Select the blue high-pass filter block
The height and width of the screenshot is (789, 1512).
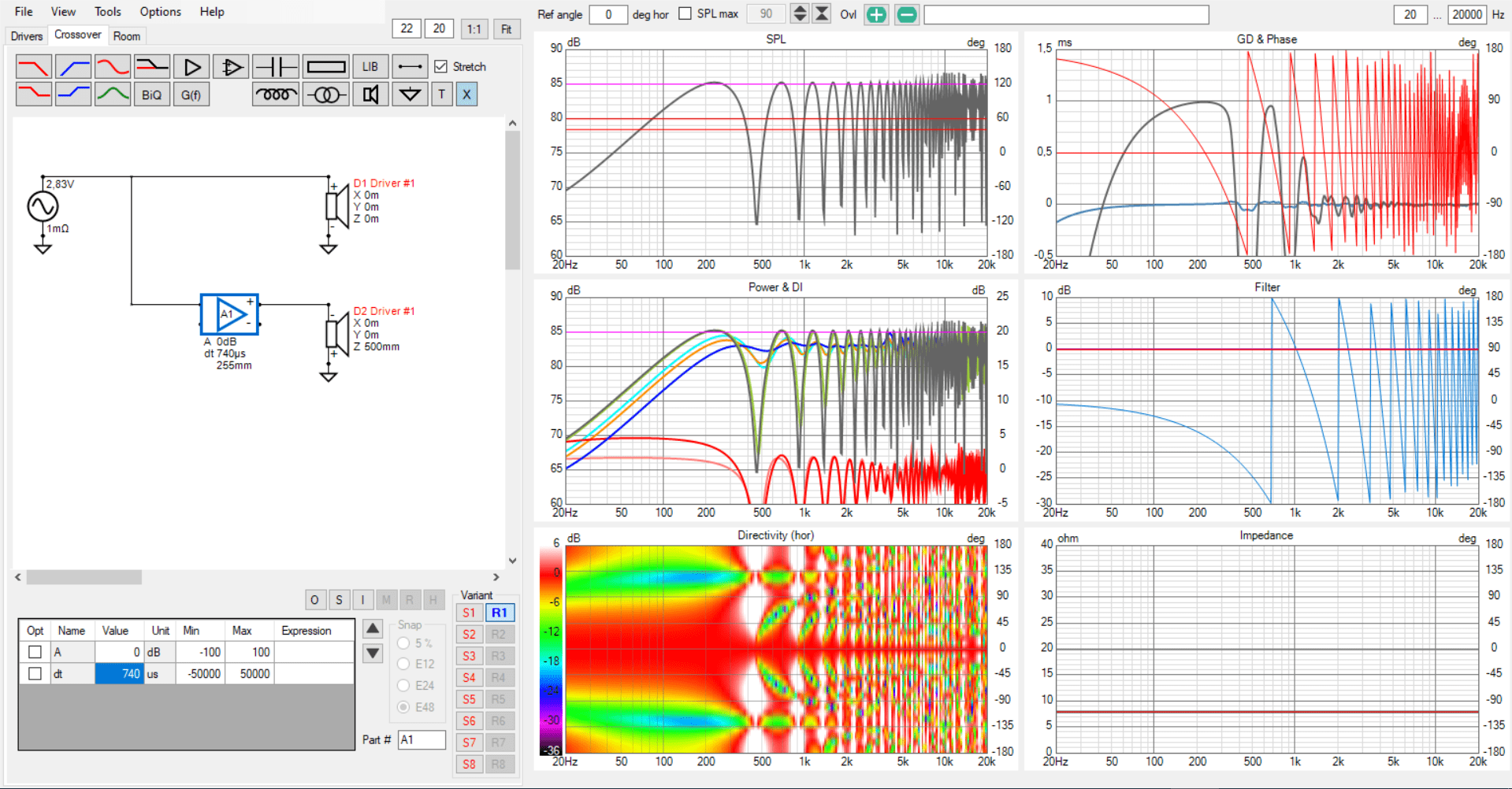[73, 67]
